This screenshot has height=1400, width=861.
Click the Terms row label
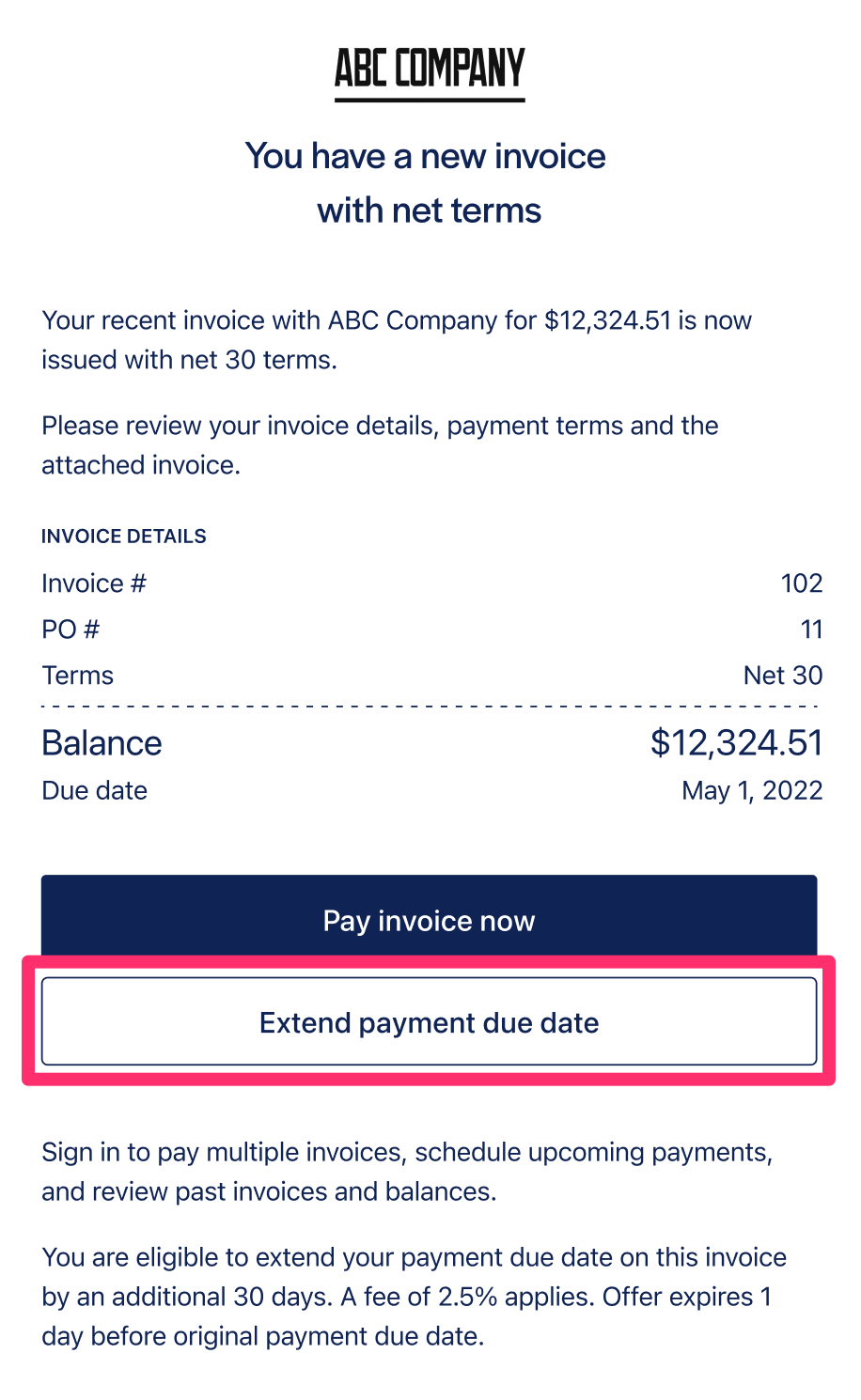coord(78,676)
